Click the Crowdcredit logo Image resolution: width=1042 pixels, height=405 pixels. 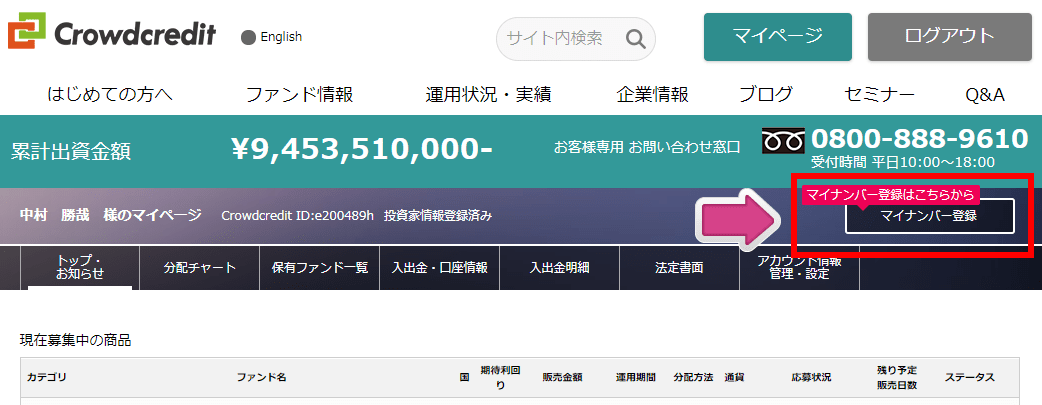coord(112,33)
